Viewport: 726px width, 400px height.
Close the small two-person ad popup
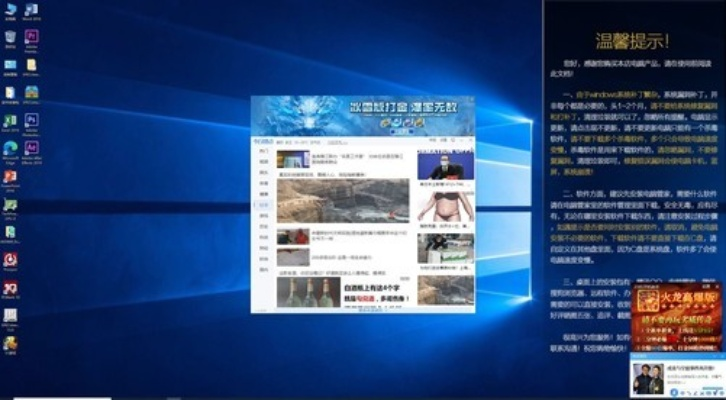[723, 356]
